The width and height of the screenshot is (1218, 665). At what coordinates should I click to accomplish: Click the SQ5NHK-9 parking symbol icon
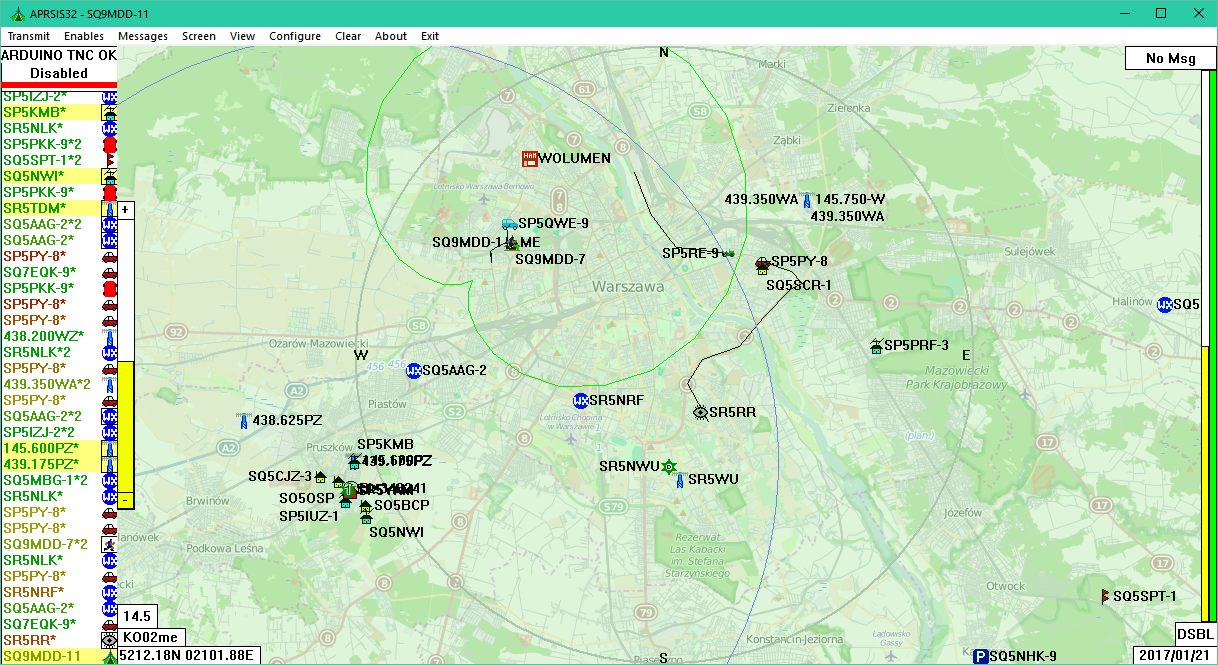981,656
